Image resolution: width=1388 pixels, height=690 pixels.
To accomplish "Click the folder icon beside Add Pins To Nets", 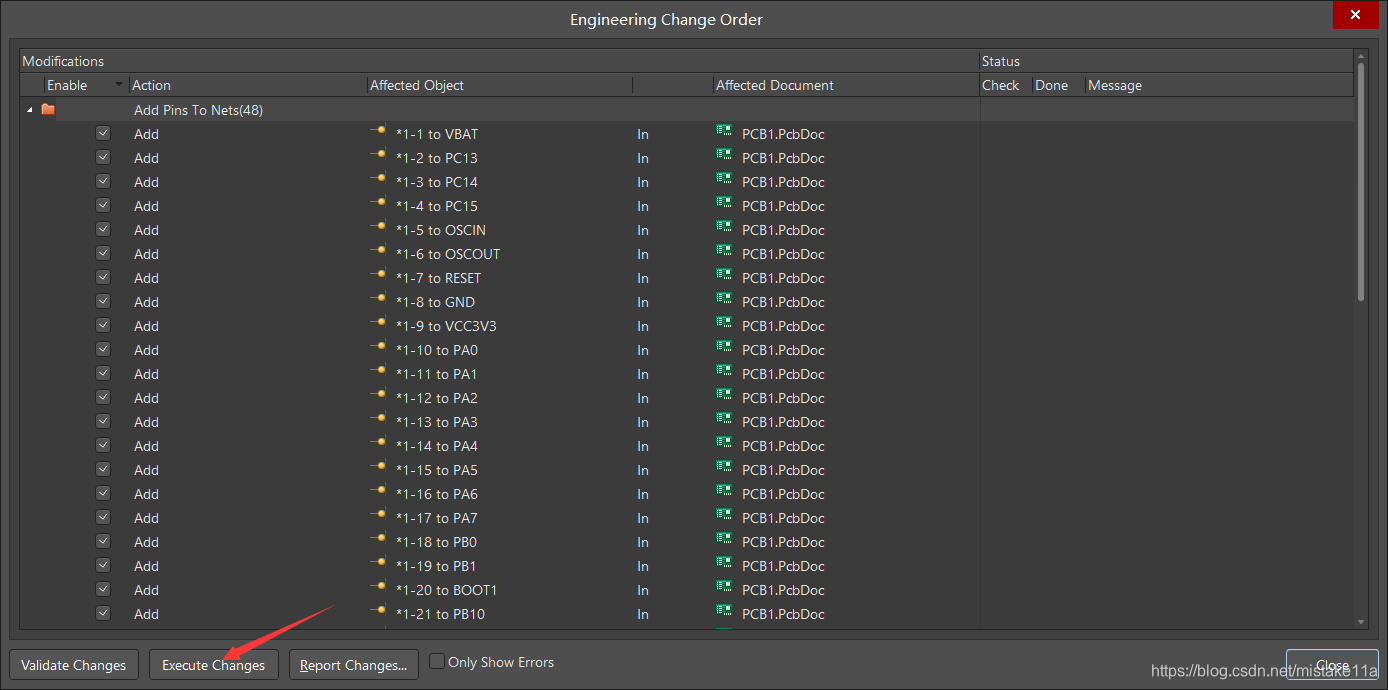I will click(48, 110).
